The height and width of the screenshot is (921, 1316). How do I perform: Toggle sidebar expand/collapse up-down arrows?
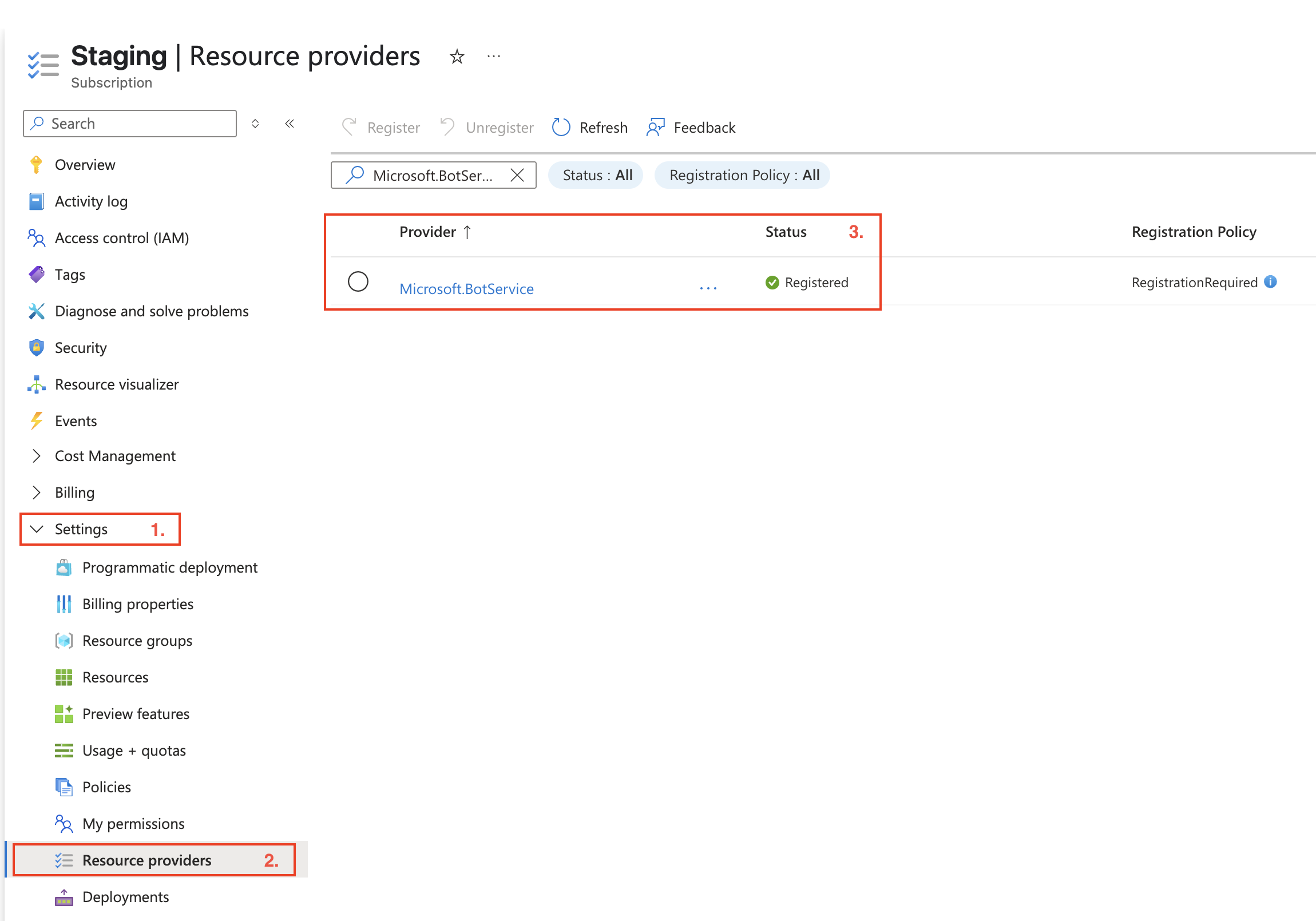pos(255,123)
